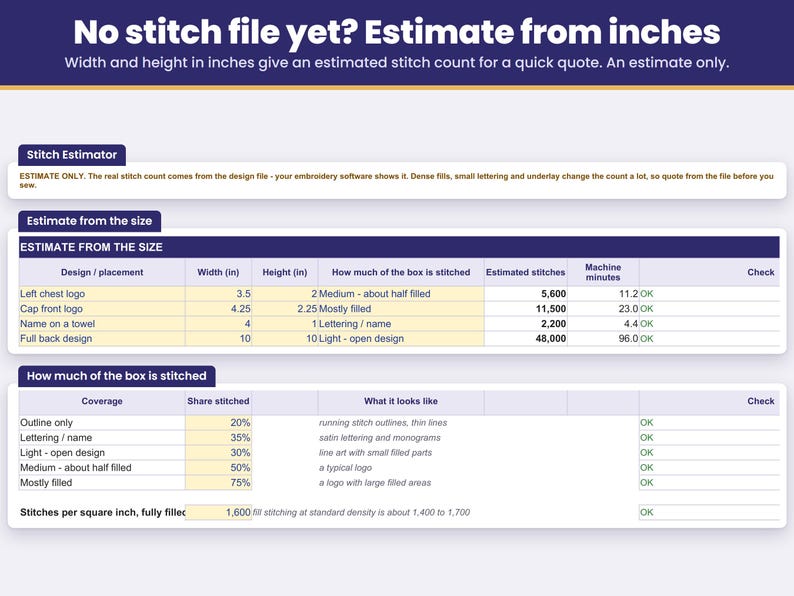794x596 pixels.
Task: Click the 'ESTIMATE ONLY' warning note
Action: pyautogui.click(x=396, y=180)
